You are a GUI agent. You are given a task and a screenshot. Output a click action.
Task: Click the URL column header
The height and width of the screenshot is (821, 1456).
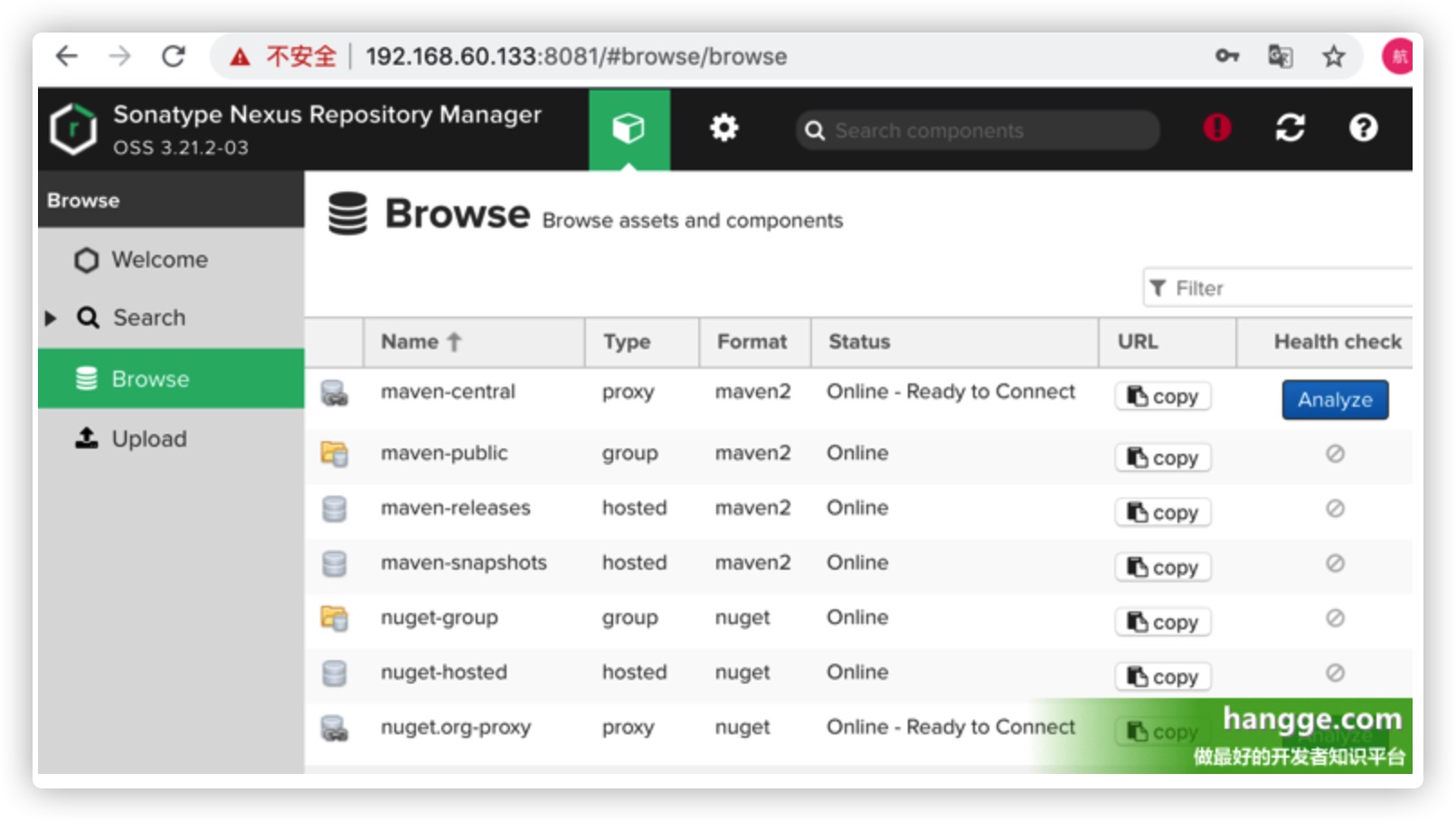click(1168, 342)
